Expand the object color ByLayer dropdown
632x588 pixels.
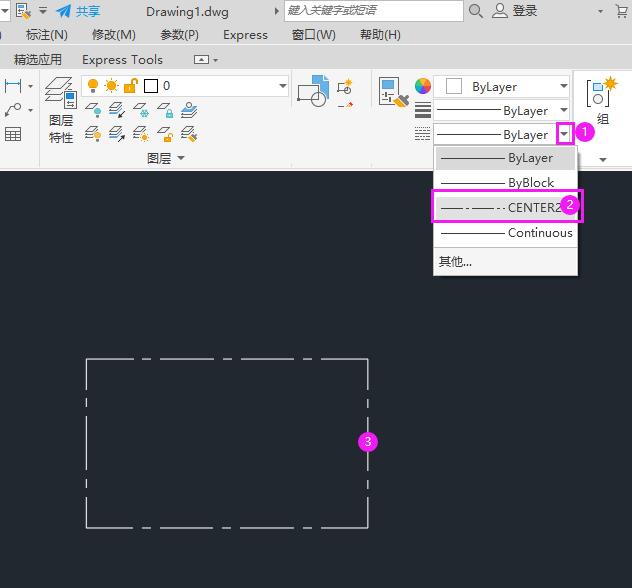click(563, 86)
